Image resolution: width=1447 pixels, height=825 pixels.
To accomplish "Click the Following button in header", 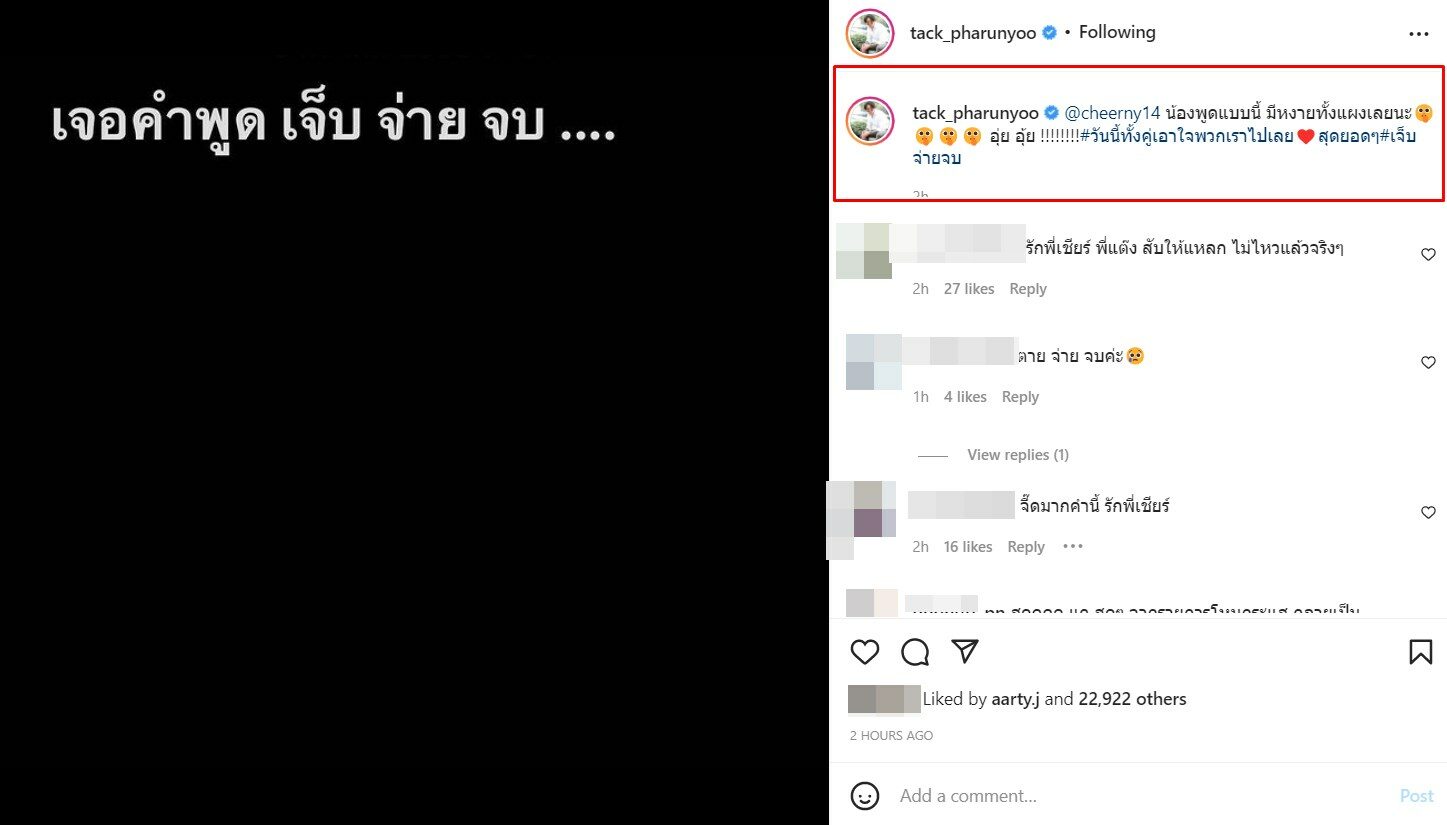I will 1117,32.
